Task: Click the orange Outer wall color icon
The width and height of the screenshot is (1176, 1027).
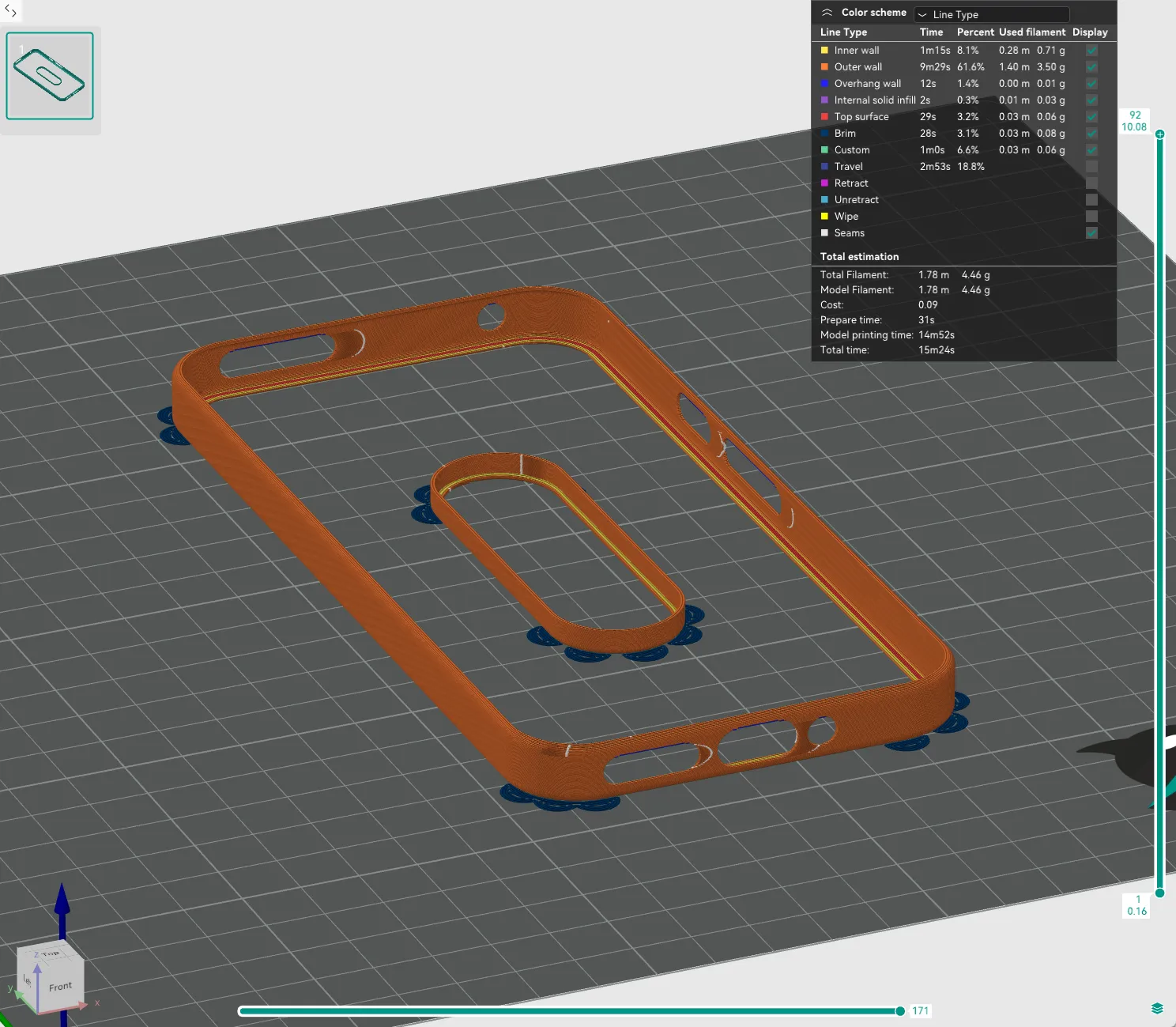Action: click(824, 67)
